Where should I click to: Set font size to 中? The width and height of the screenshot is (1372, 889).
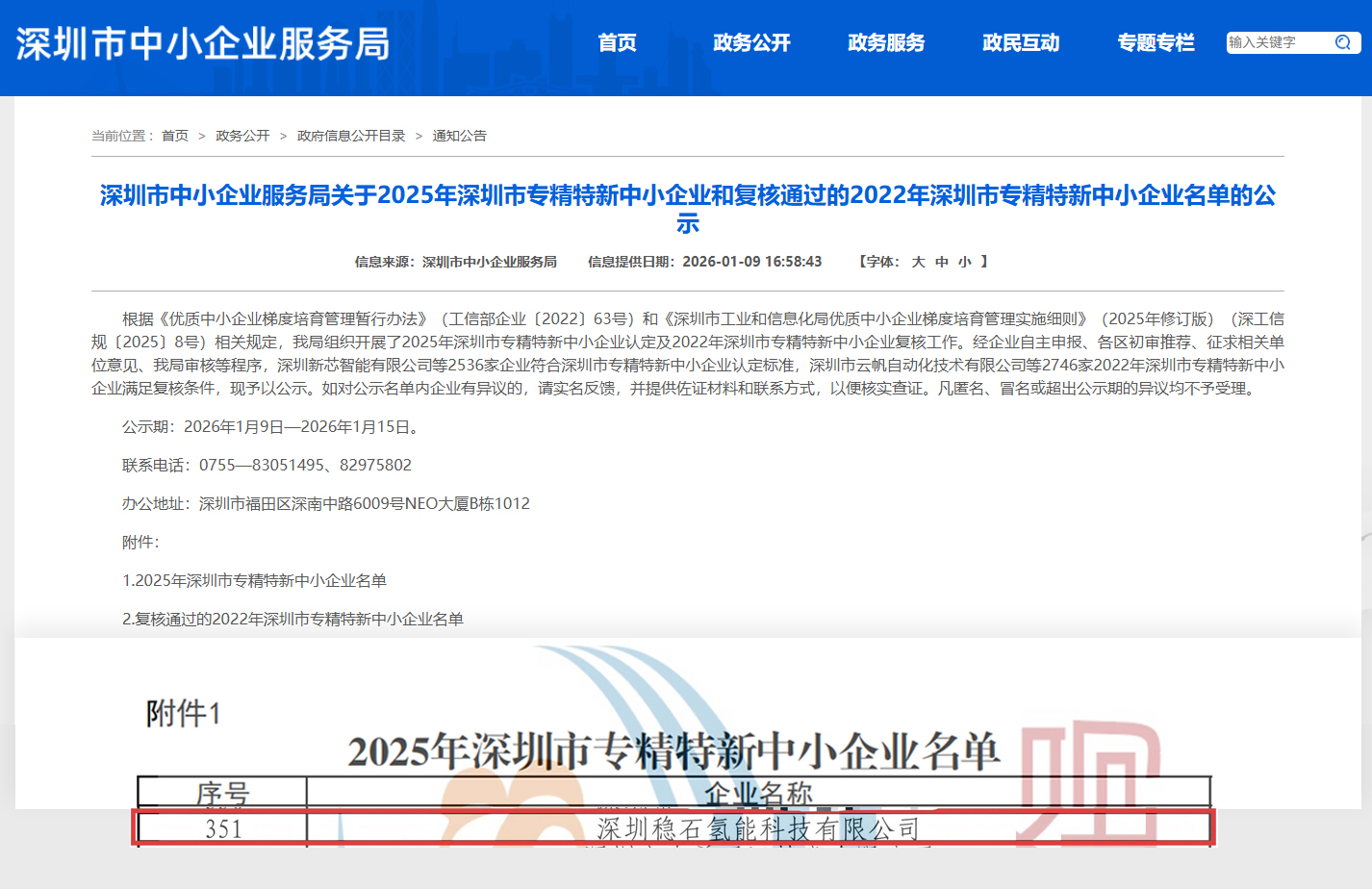pyautogui.click(x=941, y=262)
